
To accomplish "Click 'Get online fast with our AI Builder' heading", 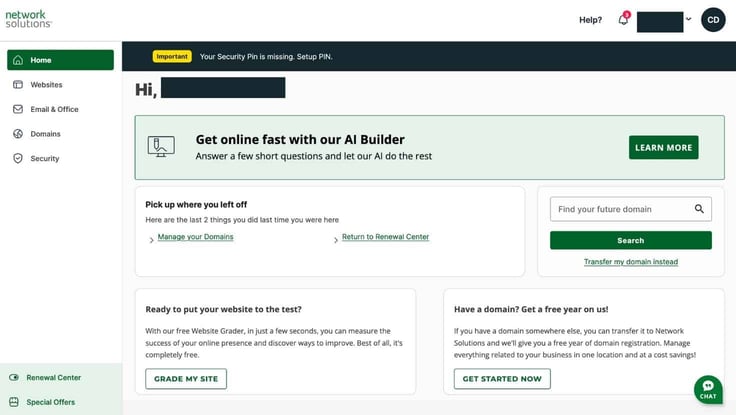I will (300, 139).
